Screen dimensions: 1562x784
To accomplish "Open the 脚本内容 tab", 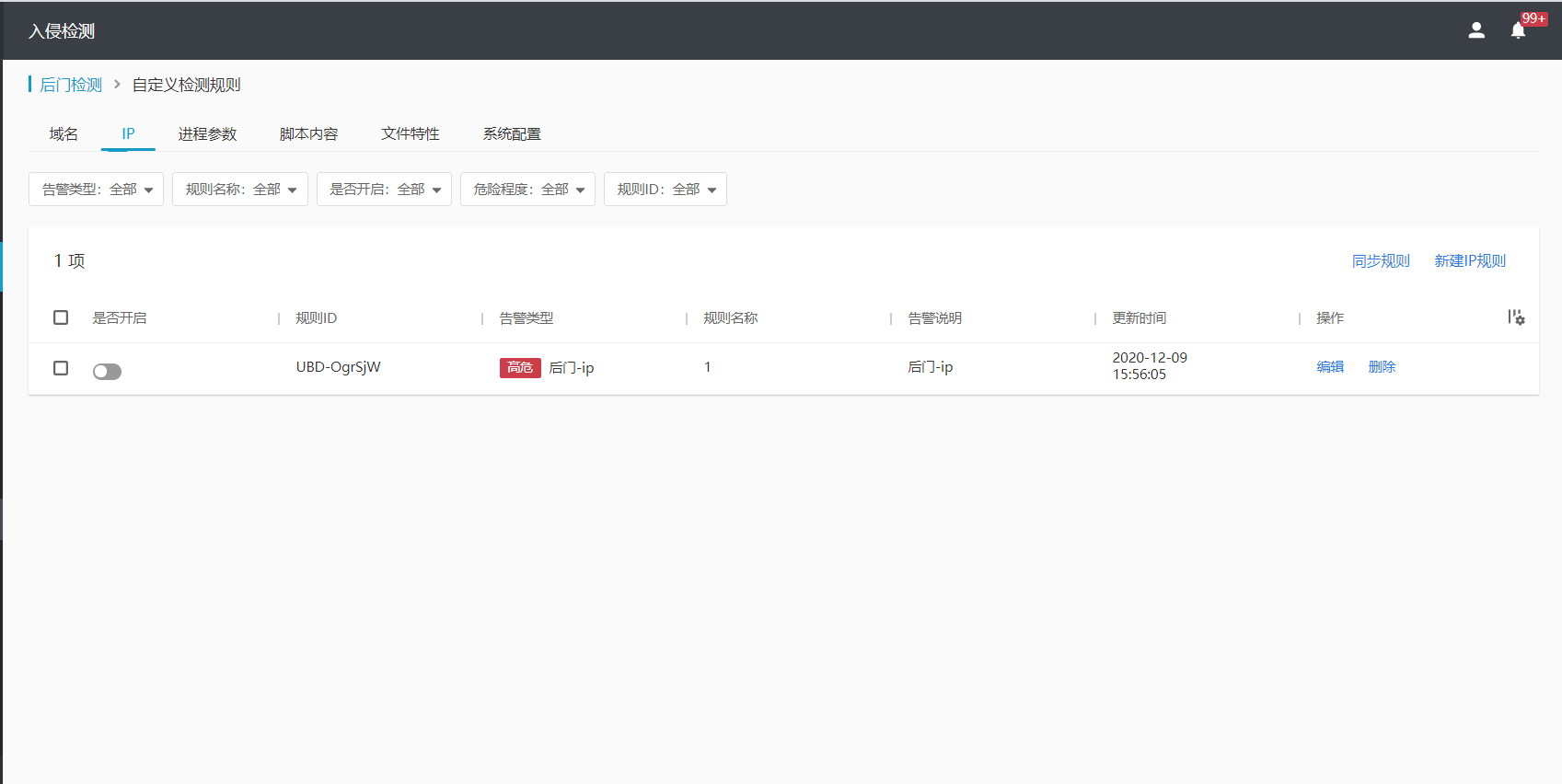I will coord(308,134).
